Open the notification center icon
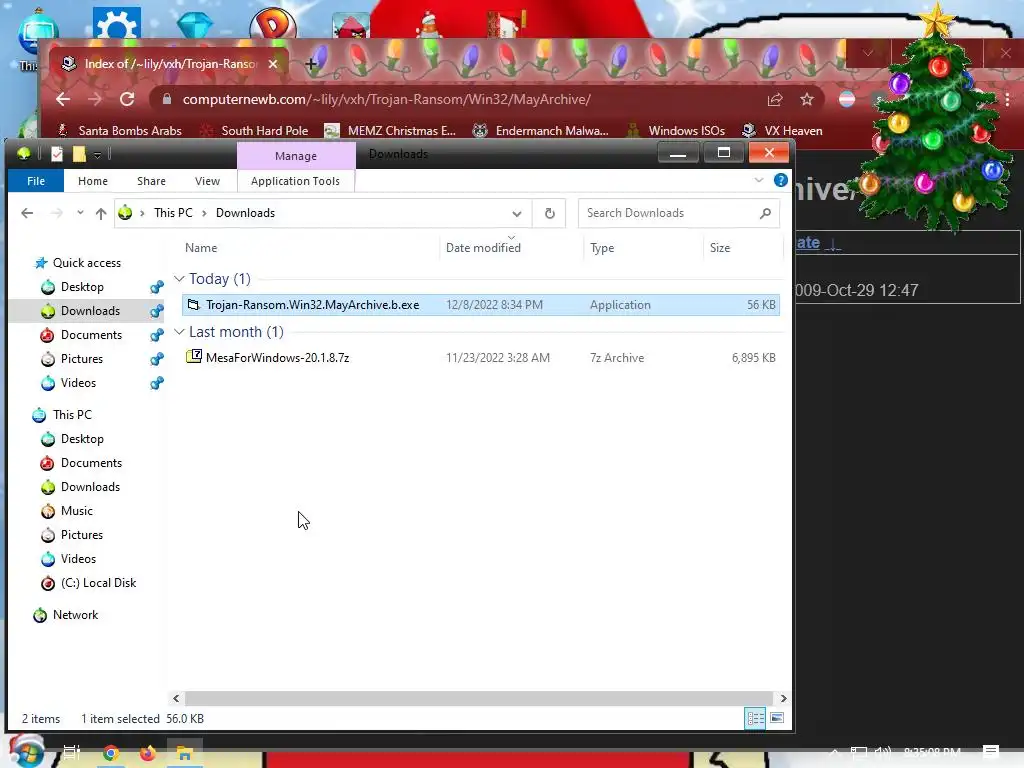The height and width of the screenshot is (768, 1024). 991,752
